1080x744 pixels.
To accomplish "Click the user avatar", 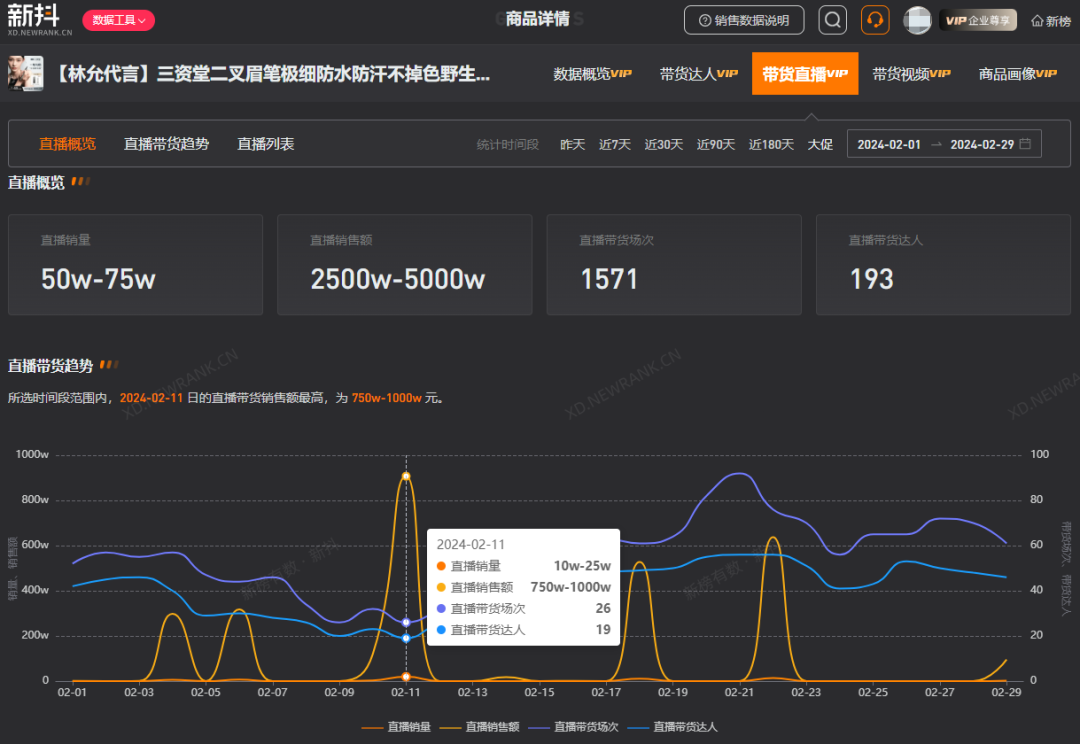I will tap(917, 21).
